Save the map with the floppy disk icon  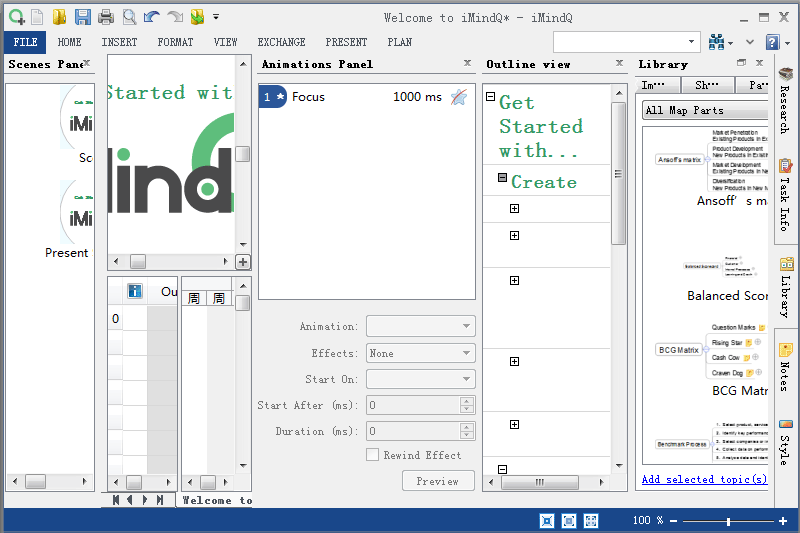[x=83, y=17]
